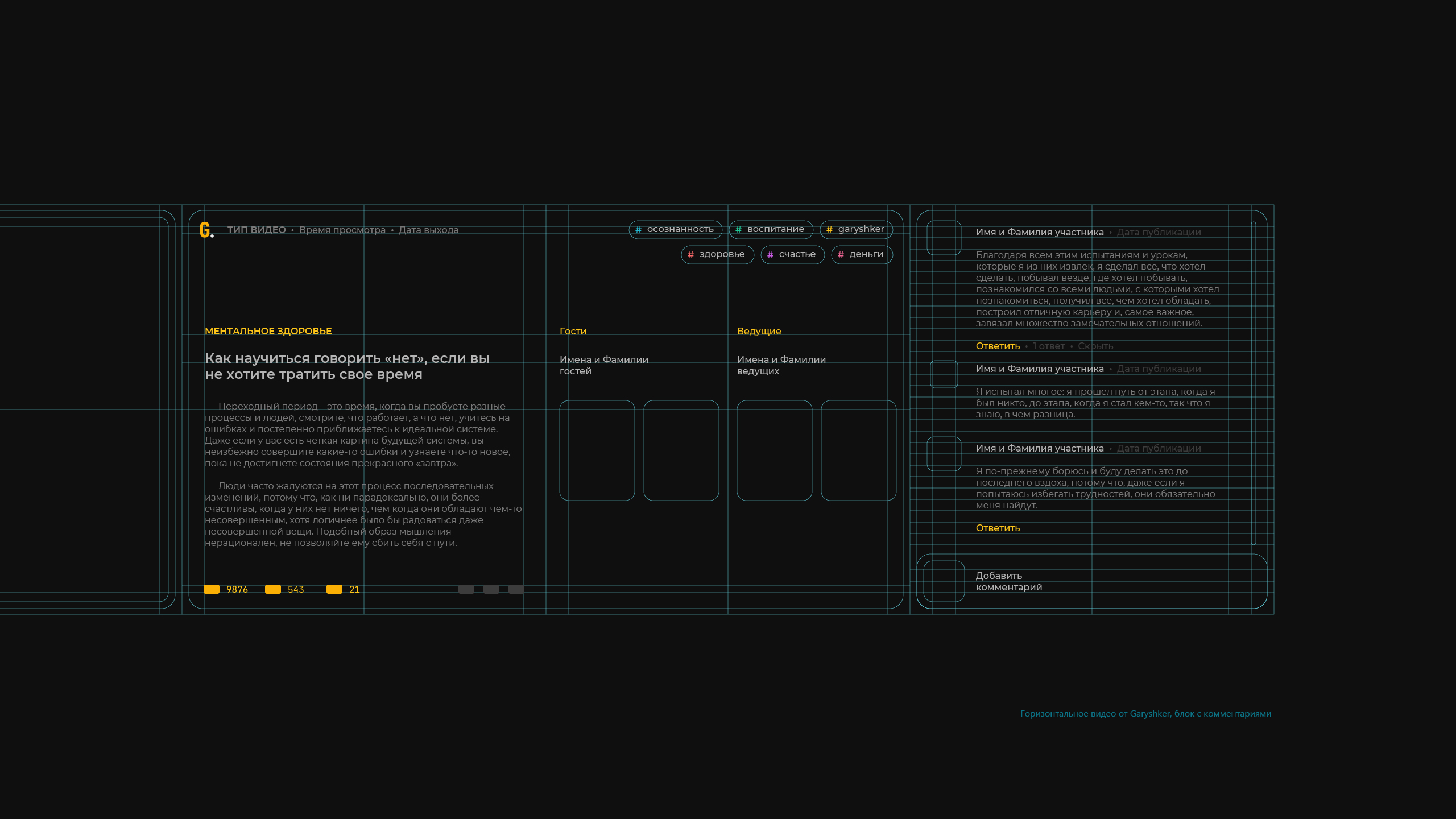The width and height of the screenshot is (1456, 819).
Task: Click the last gray action icon placeholder
Action: click(x=516, y=589)
